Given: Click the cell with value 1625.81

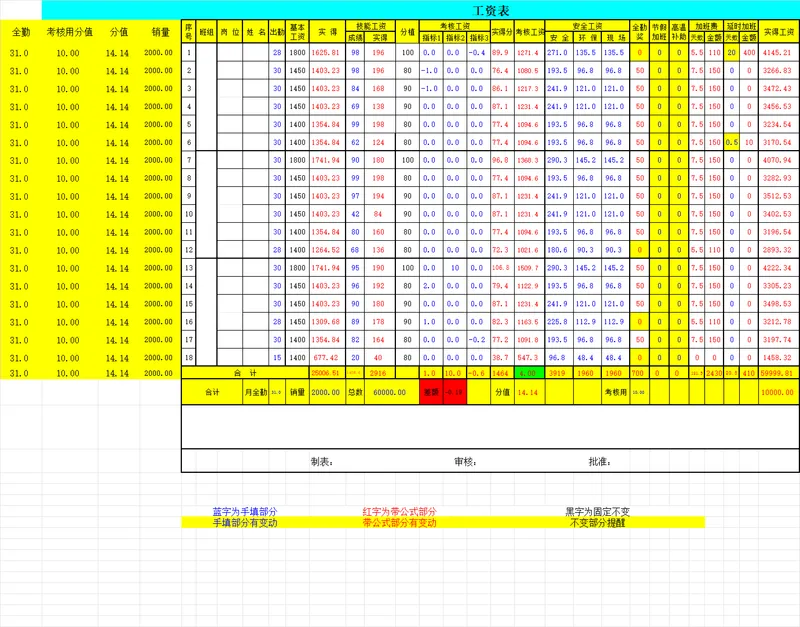Looking at the screenshot, I should pos(327,53).
